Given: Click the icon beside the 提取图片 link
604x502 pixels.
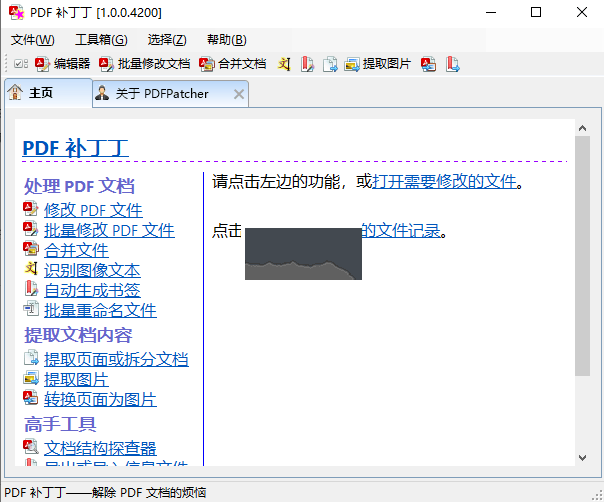Looking at the screenshot, I should point(31,378).
